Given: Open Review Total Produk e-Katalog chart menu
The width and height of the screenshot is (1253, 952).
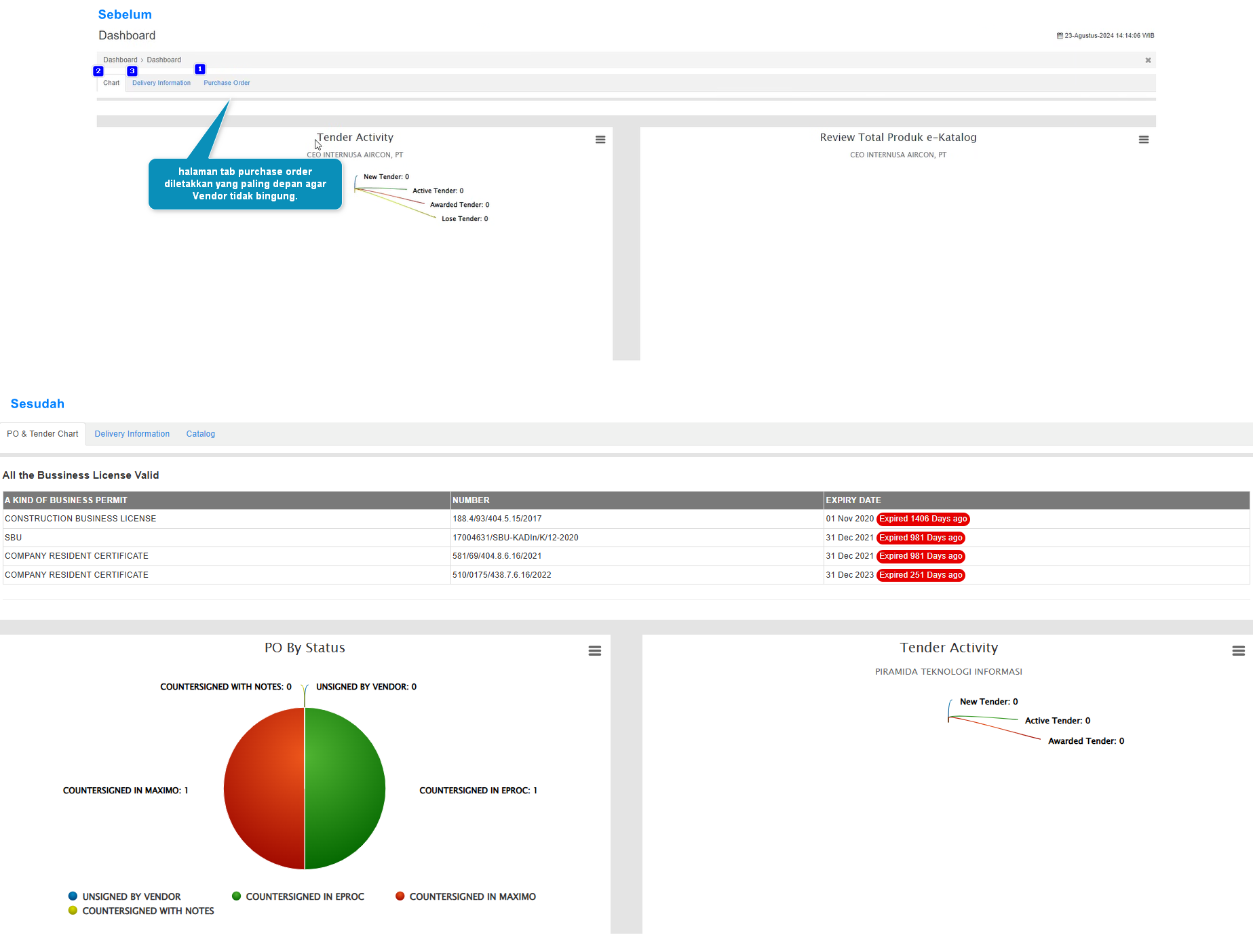Looking at the screenshot, I should pos(1144,140).
